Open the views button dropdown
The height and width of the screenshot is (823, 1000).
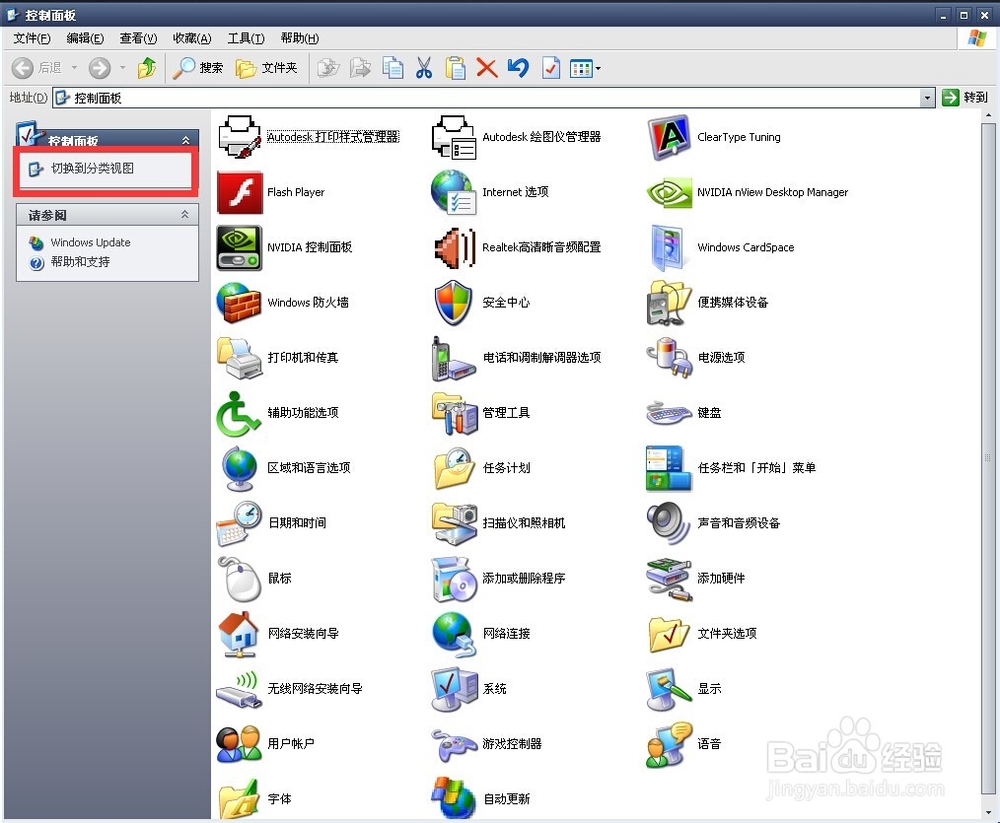(x=598, y=68)
